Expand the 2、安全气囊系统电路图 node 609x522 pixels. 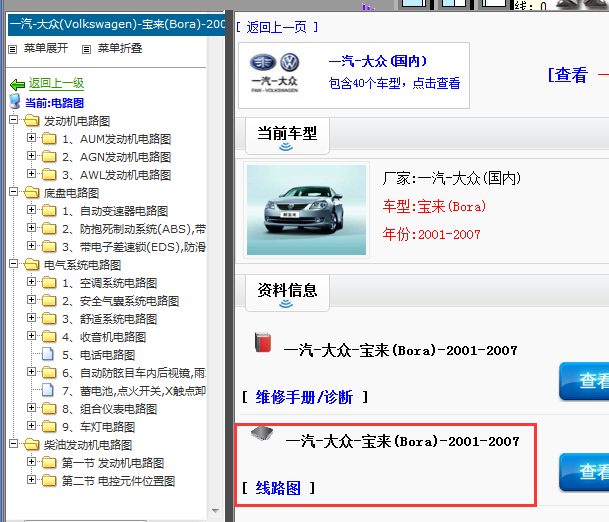(x=31, y=299)
